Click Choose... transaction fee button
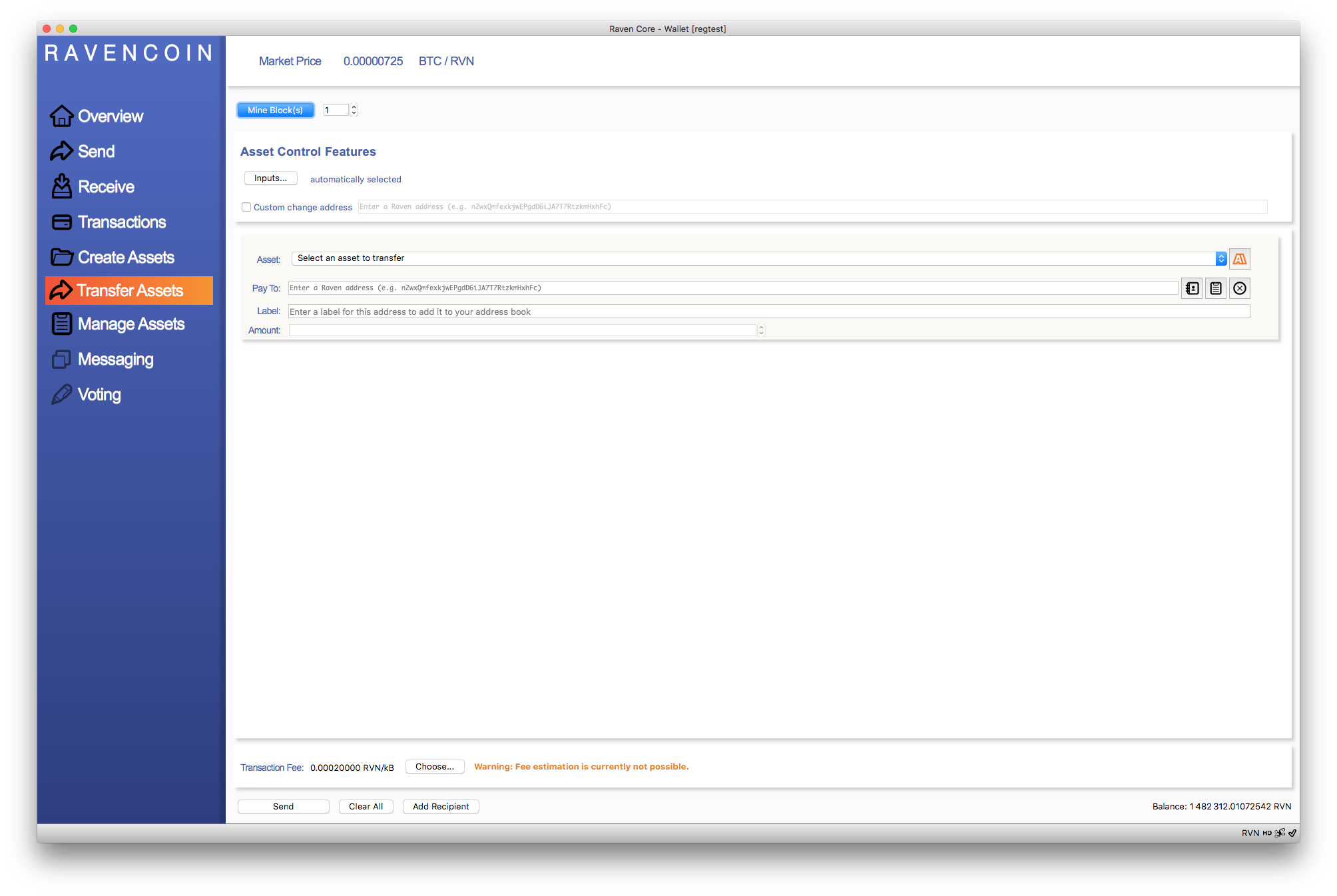The image size is (1337, 896). click(434, 767)
